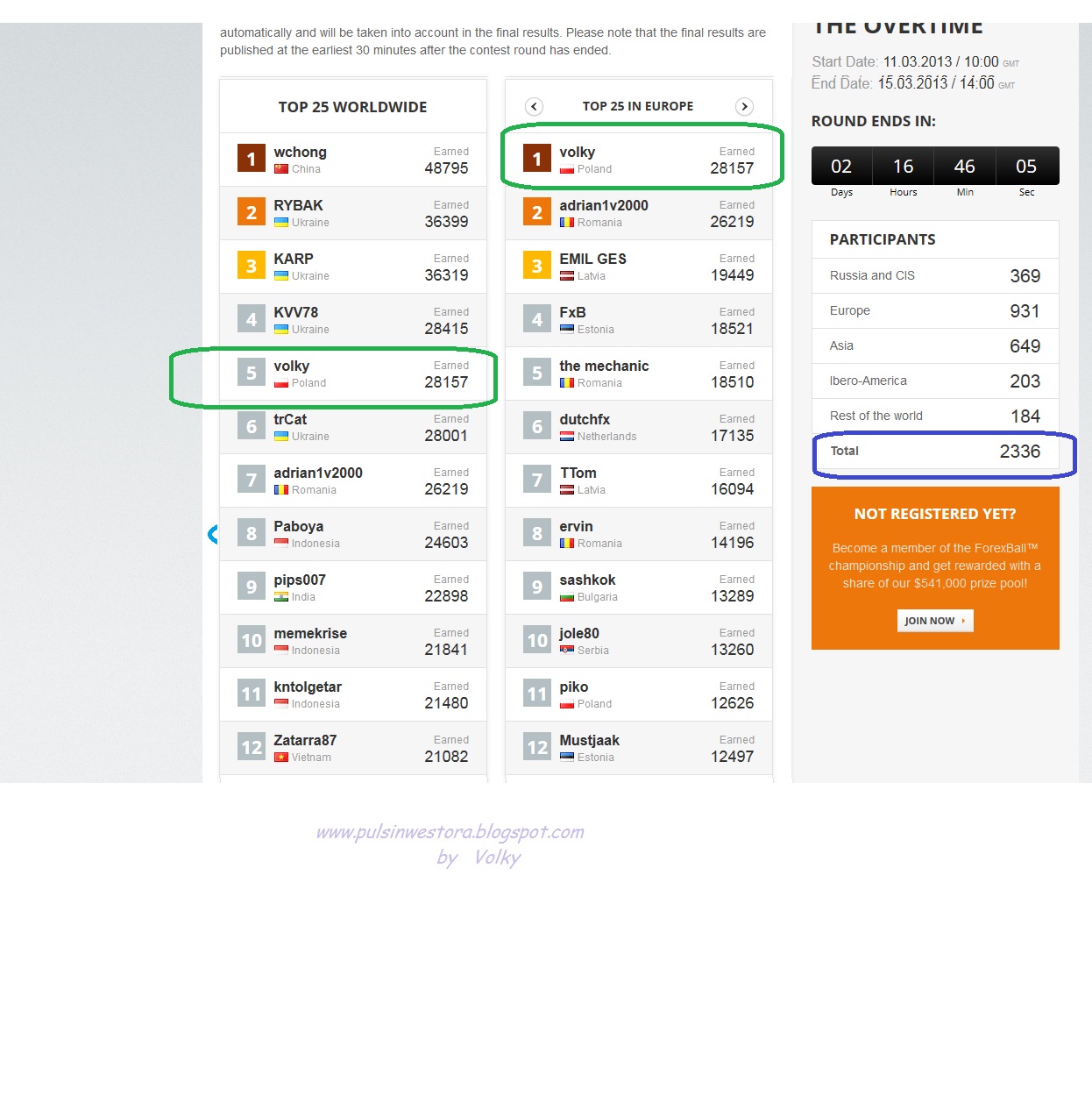Viewport: 1092px width, 1096px height.
Task: Click the countdown Days value 02
Action: click(x=841, y=167)
